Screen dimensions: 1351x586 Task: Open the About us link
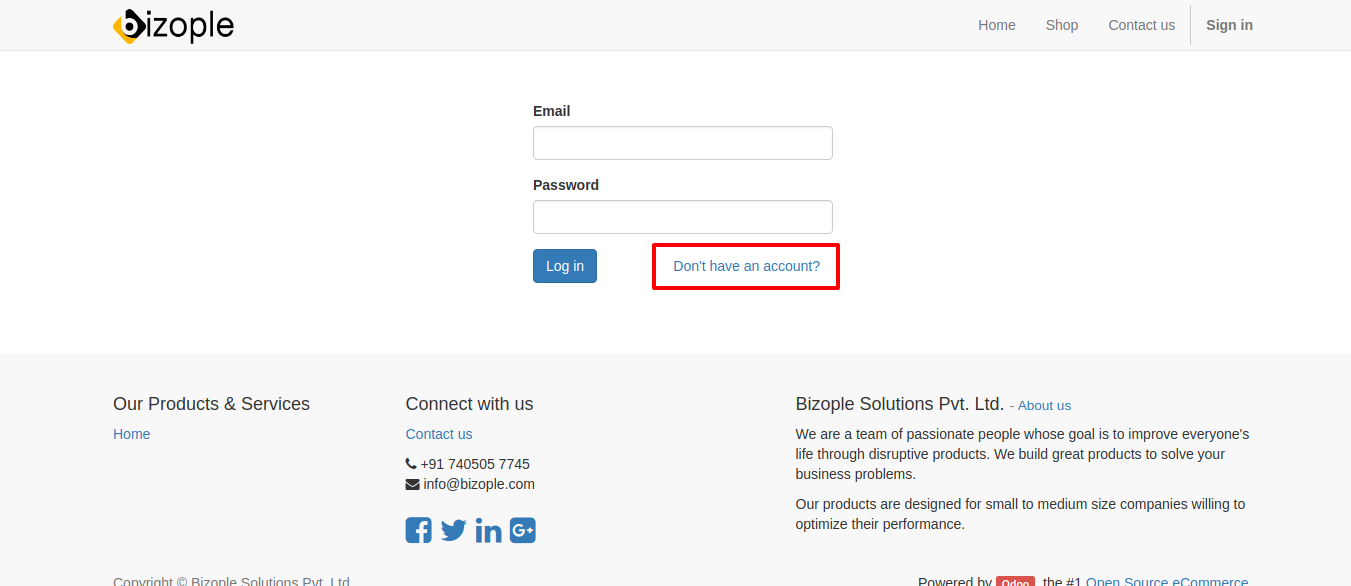point(1044,406)
